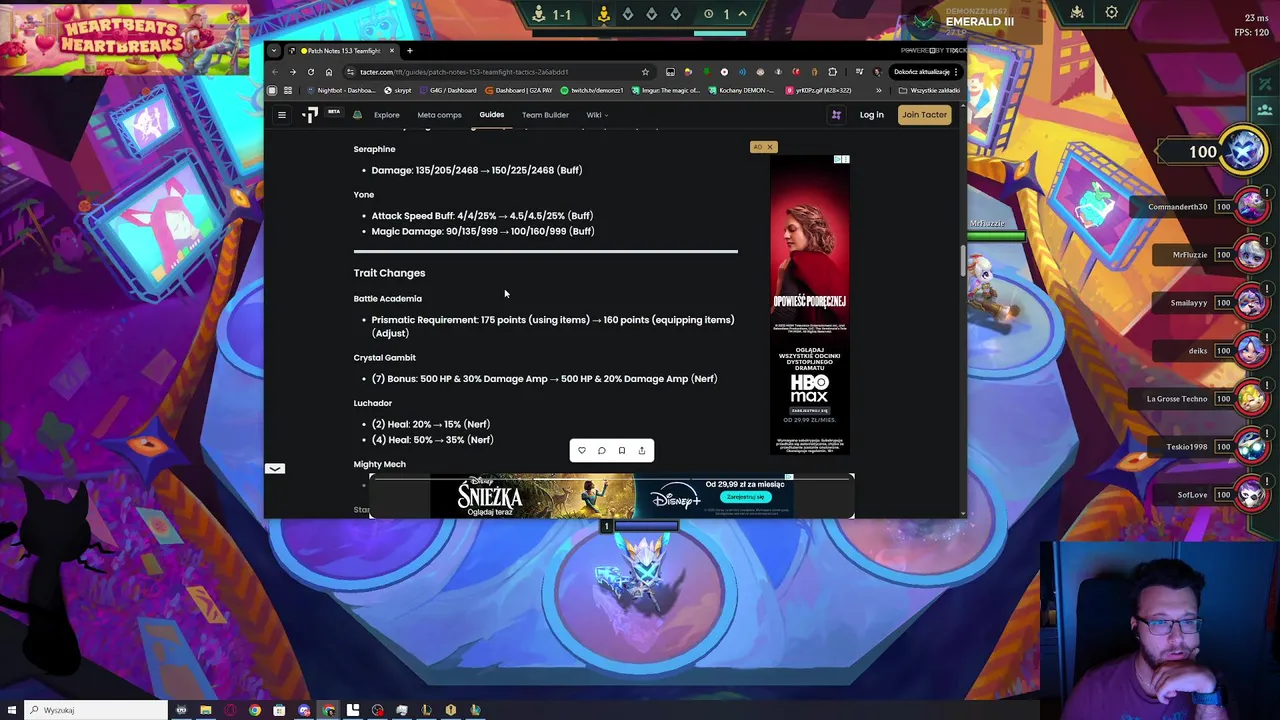Open the Disney+ Śnieżka banner ad

612,497
